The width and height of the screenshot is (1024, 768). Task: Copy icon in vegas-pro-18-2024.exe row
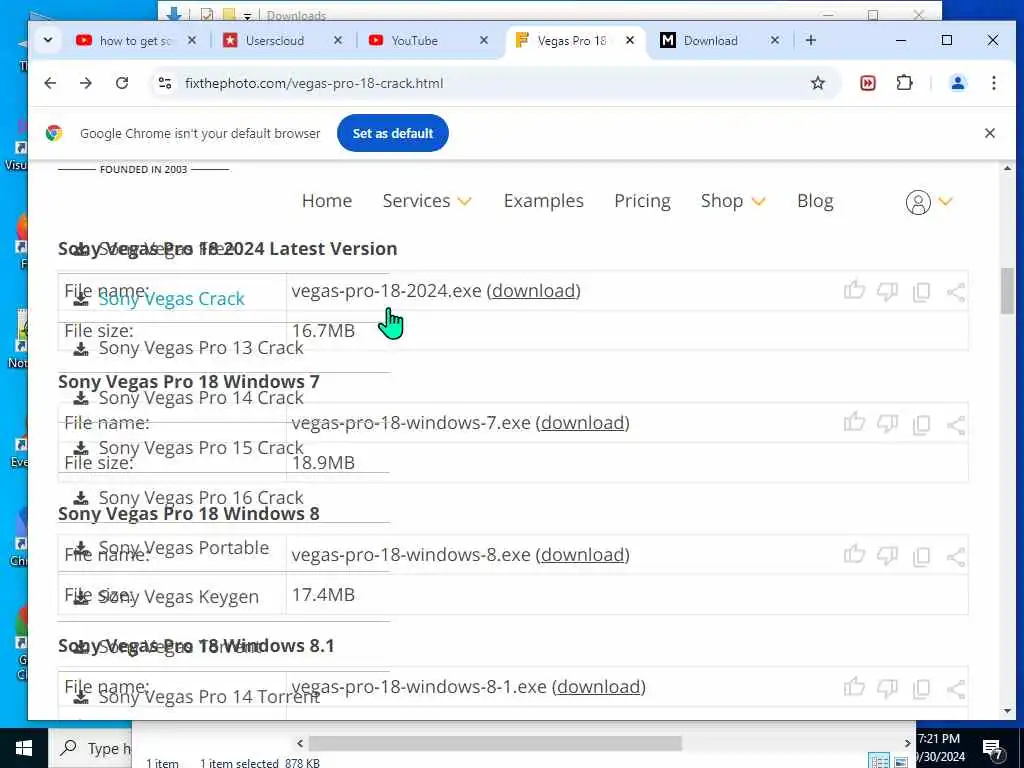(x=921, y=292)
